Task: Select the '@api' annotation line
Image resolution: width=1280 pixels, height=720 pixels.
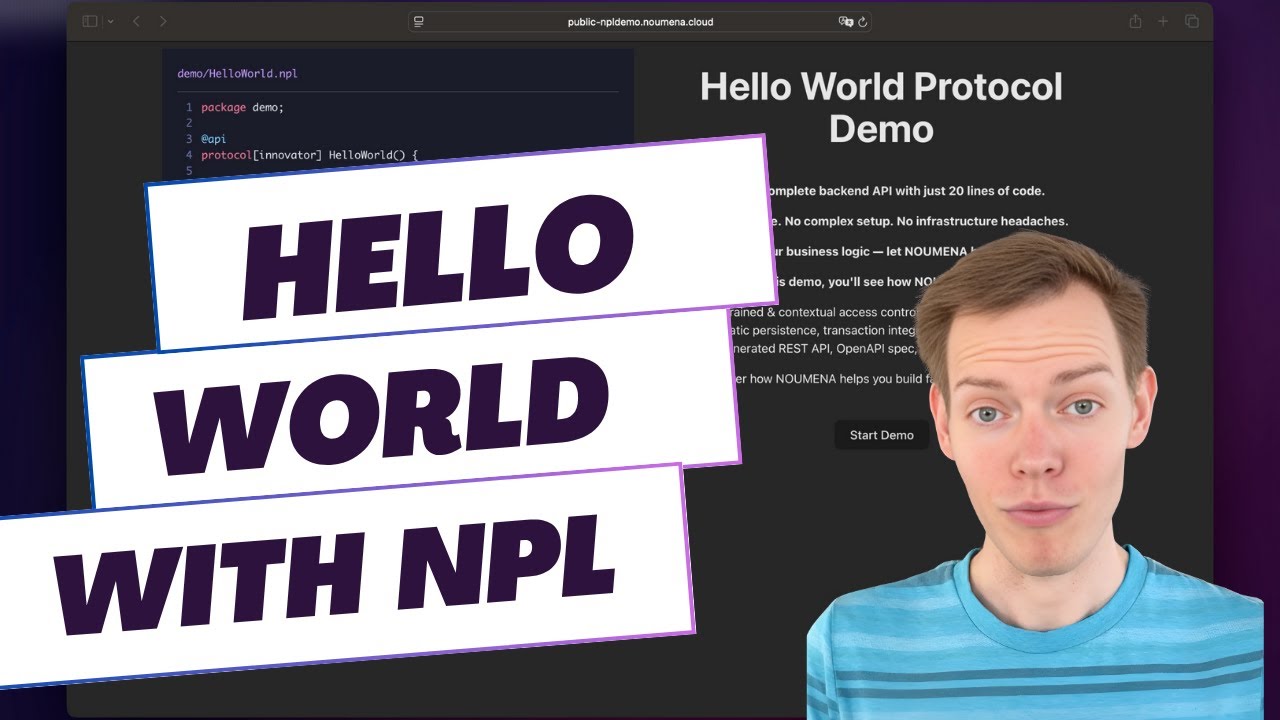Action: tap(214, 139)
